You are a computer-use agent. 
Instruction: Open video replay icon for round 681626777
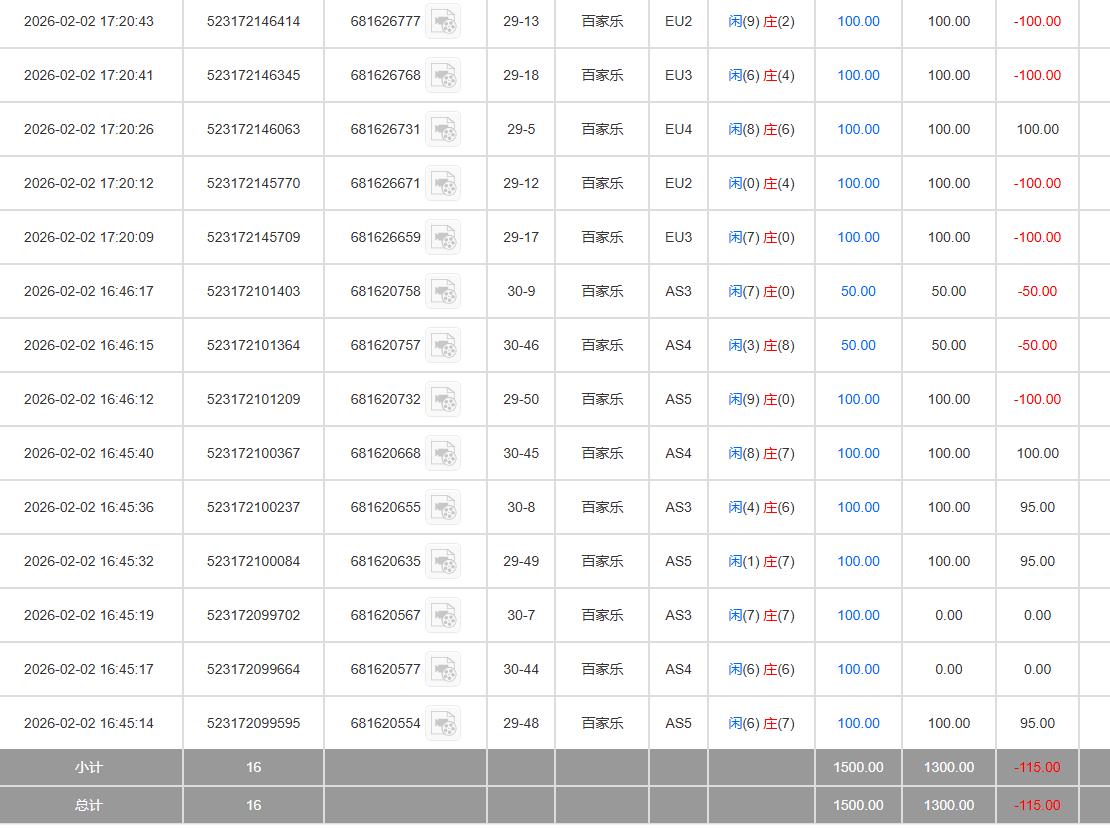(x=443, y=21)
